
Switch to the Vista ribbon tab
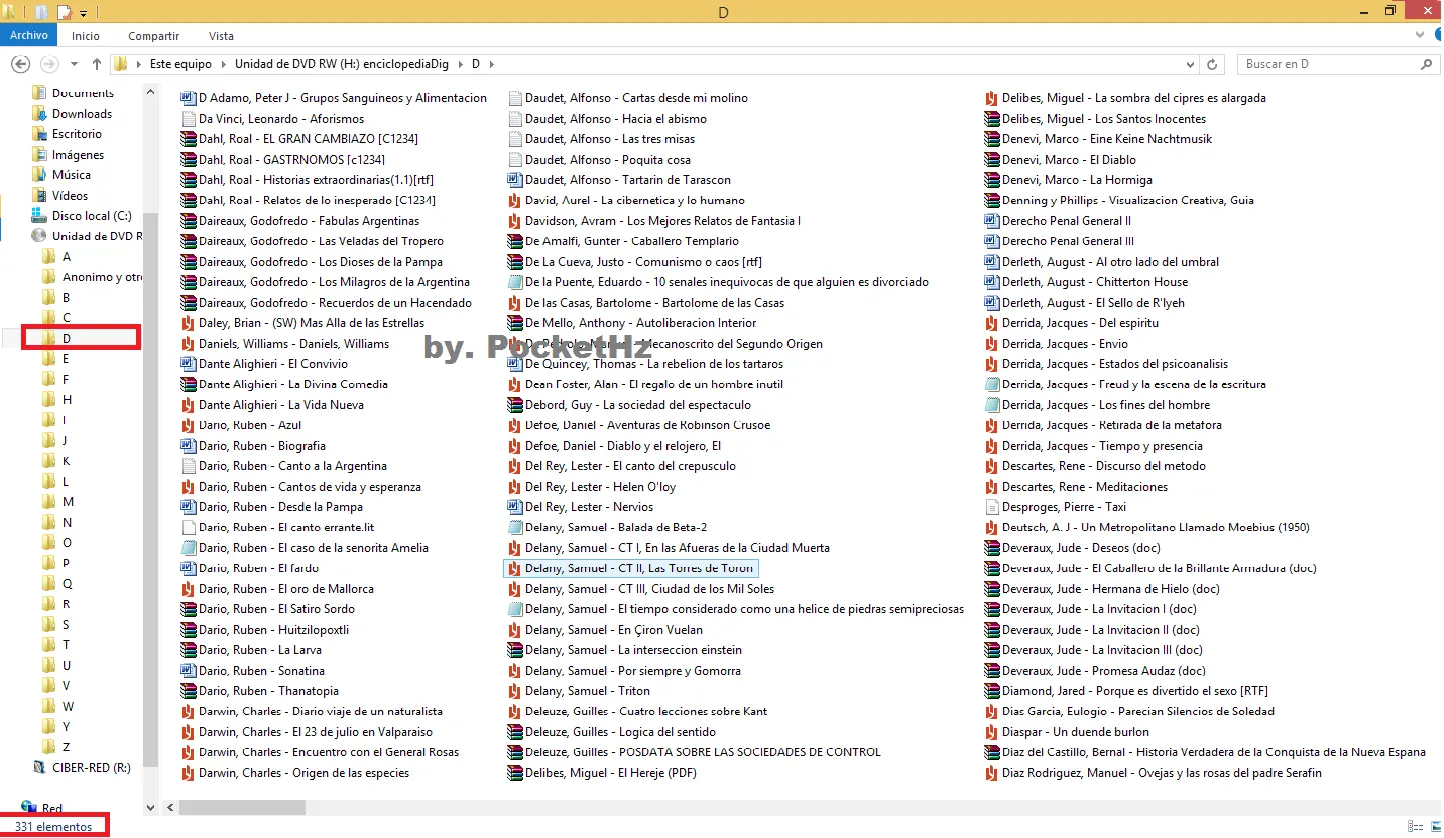221,36
